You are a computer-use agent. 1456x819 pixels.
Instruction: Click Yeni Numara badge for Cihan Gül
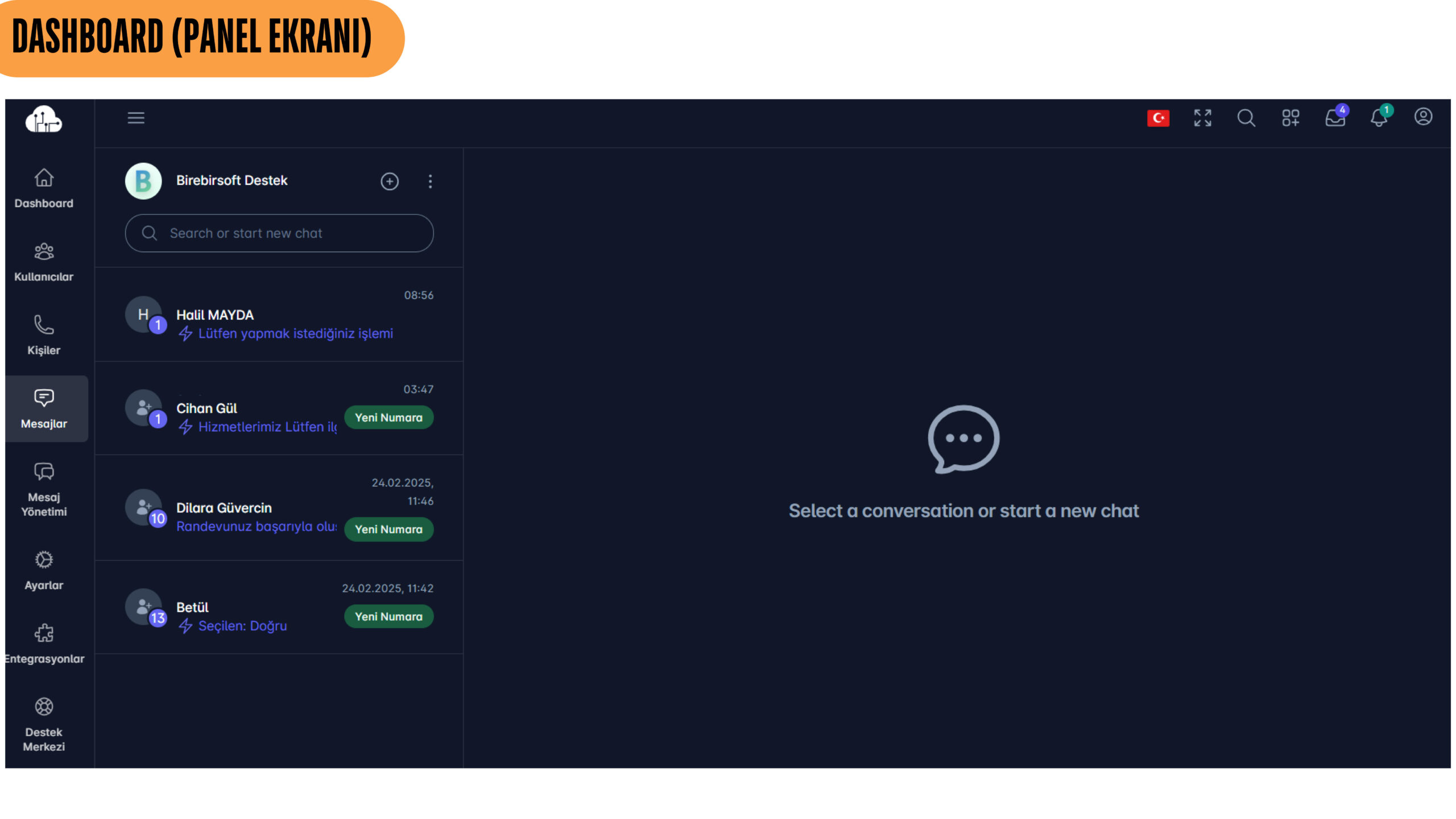[388, 417]
